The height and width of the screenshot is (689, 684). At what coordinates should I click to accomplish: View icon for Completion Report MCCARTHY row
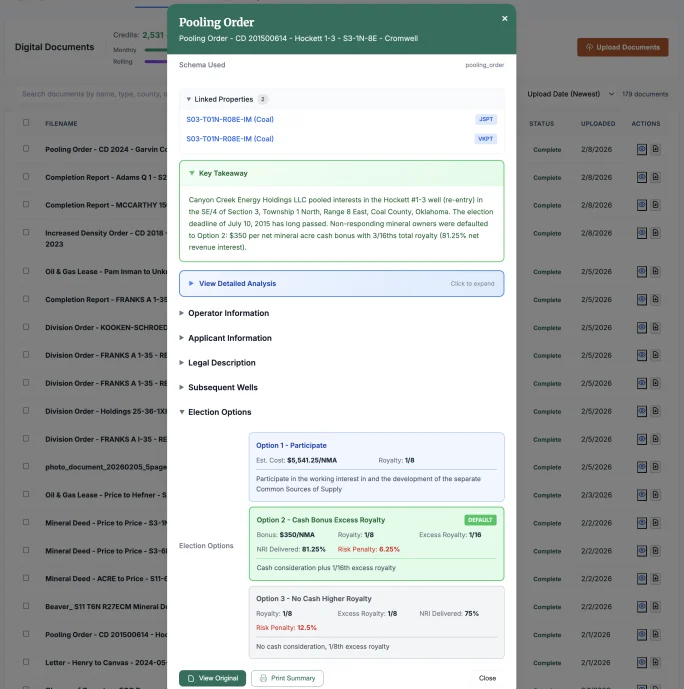(x=642, y=205)
